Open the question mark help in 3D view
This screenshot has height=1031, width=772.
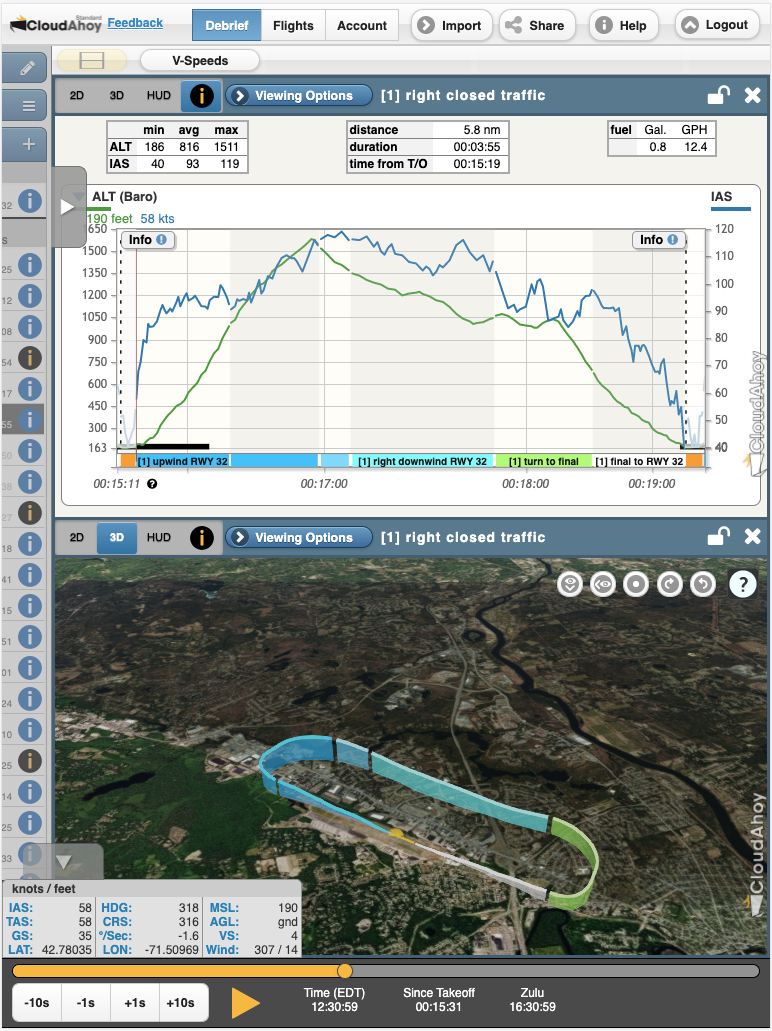point(742,584)
